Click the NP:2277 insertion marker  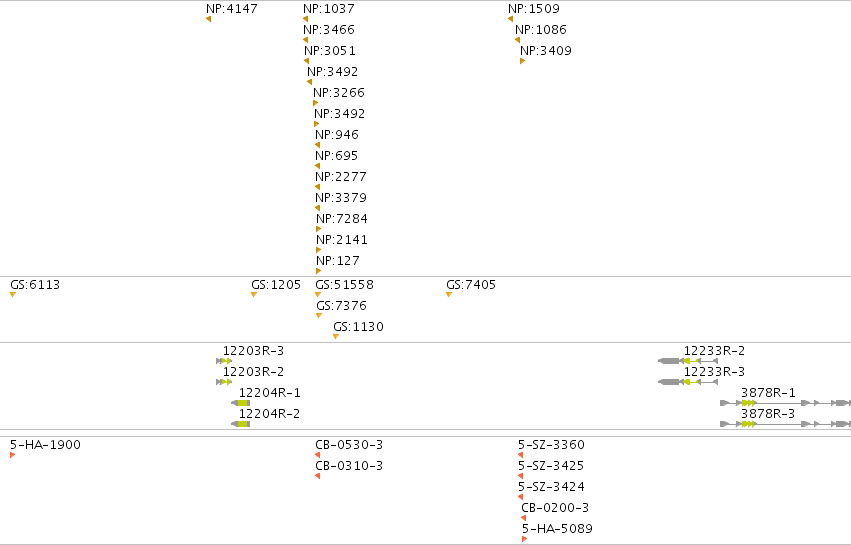click(317, 187)
